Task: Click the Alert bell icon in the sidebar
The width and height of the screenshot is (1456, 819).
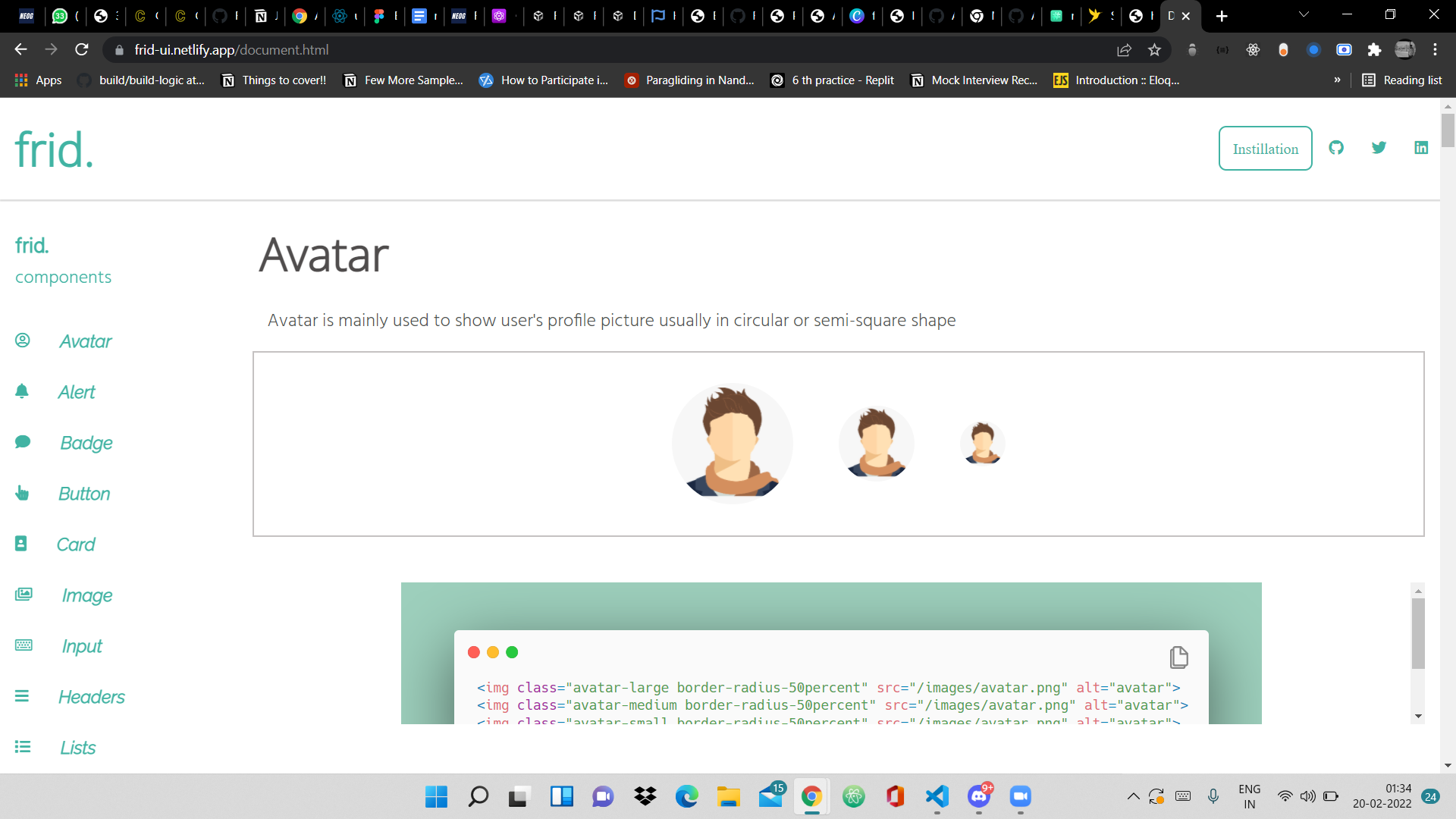Action: (x=22, y=391)
